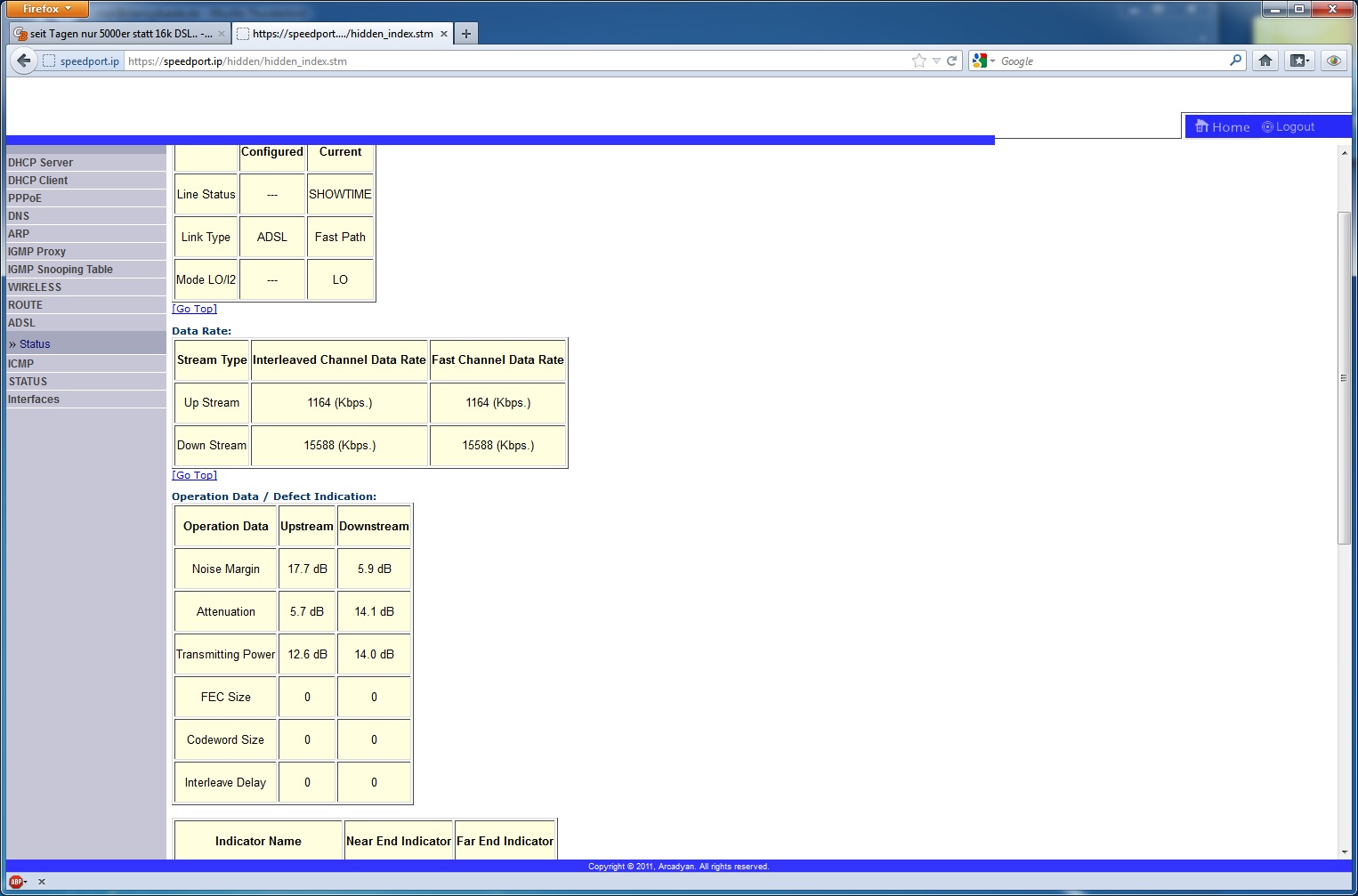
Task: Click the Adblock Plus icon
Action: pos(16,882)
